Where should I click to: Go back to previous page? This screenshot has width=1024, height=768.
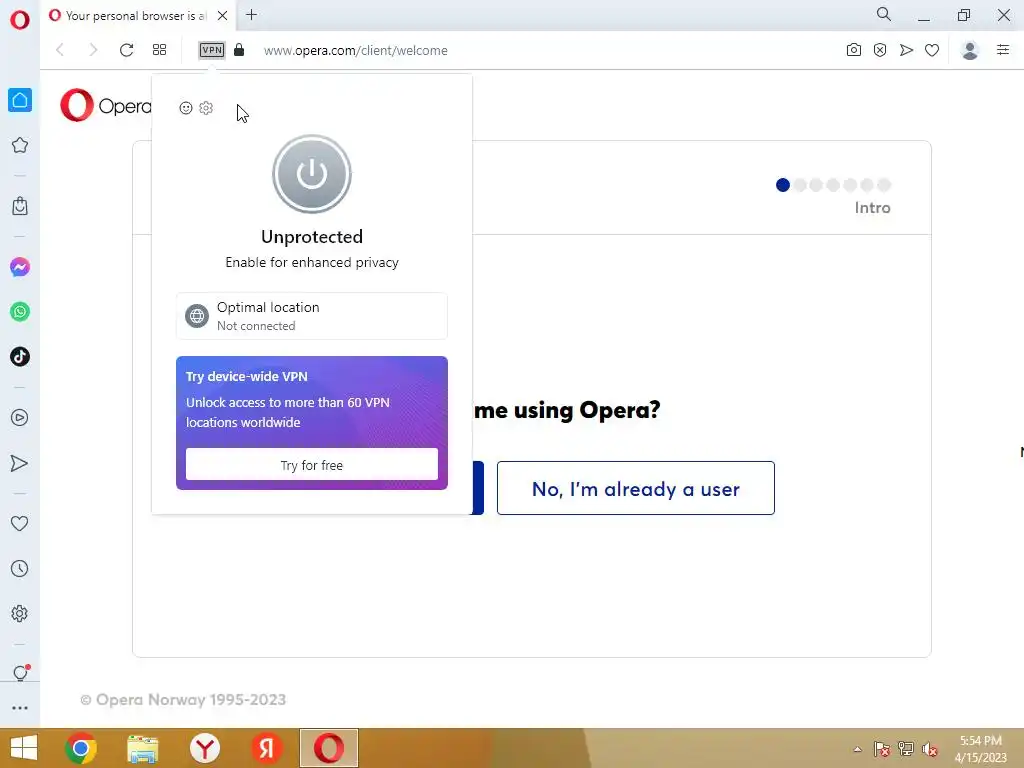tap(60, 50)
